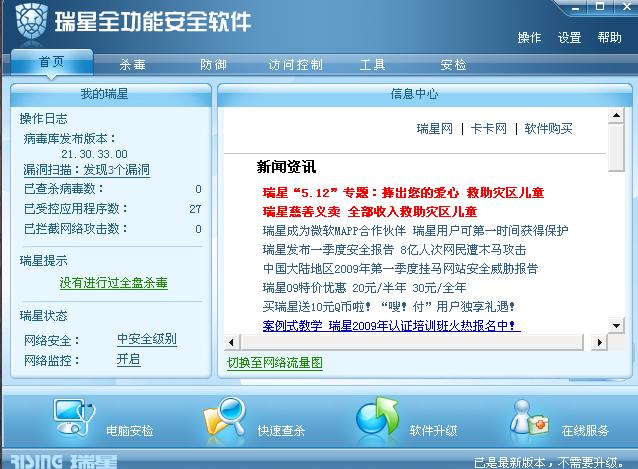Minimize the Rising window
This screenshot has height=469, width=638.
575,7
